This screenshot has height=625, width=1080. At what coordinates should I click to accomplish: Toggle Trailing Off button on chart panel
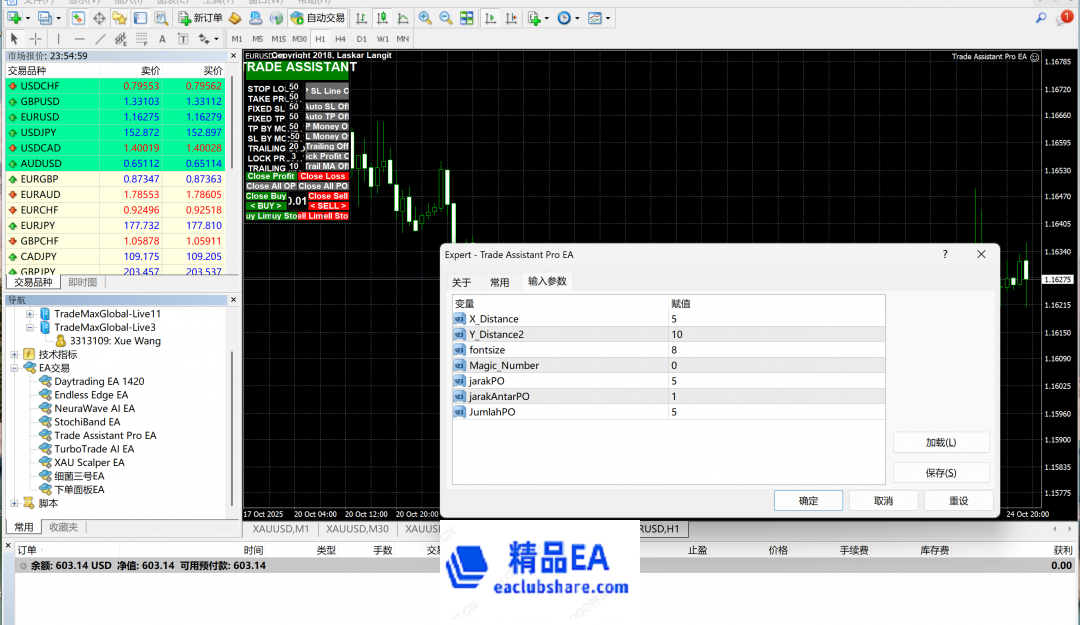tap(327, 146)
